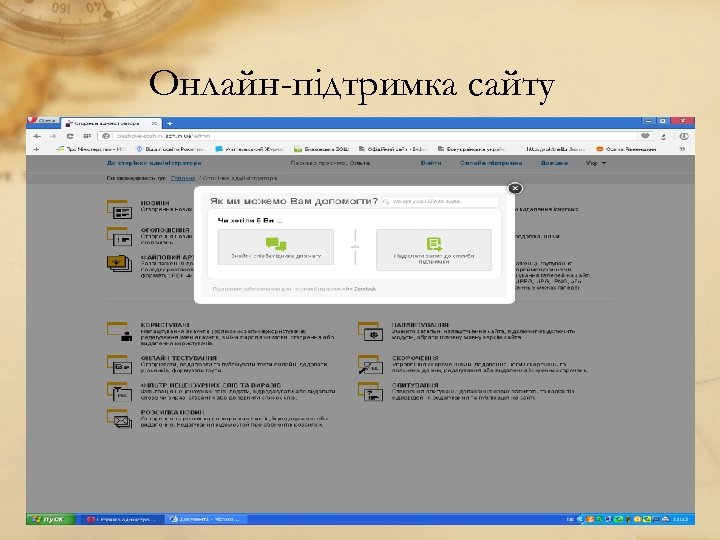Open Онлайн підтримка in top navigation
Viewport: 720px width, 540px height.
tap(491, 163)
